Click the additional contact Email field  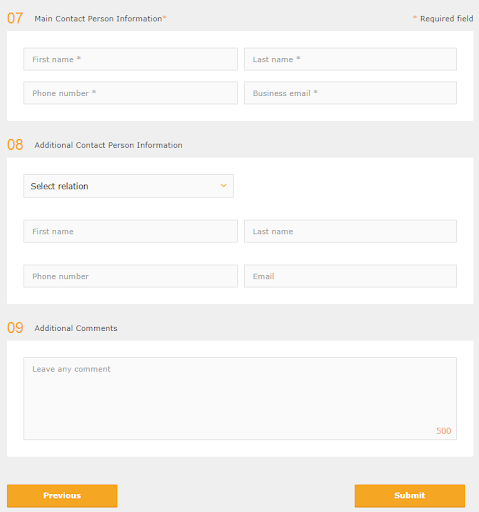[350, 276]
